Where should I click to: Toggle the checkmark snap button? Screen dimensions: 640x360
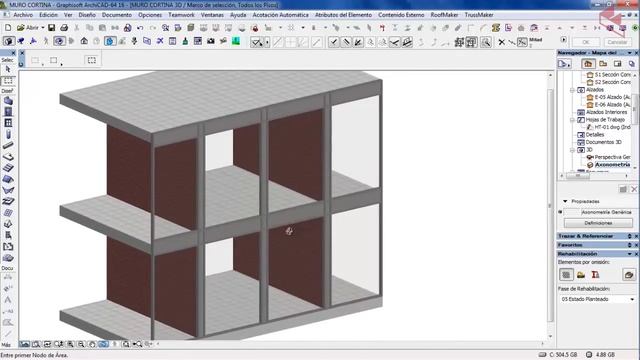pos(333,42)
